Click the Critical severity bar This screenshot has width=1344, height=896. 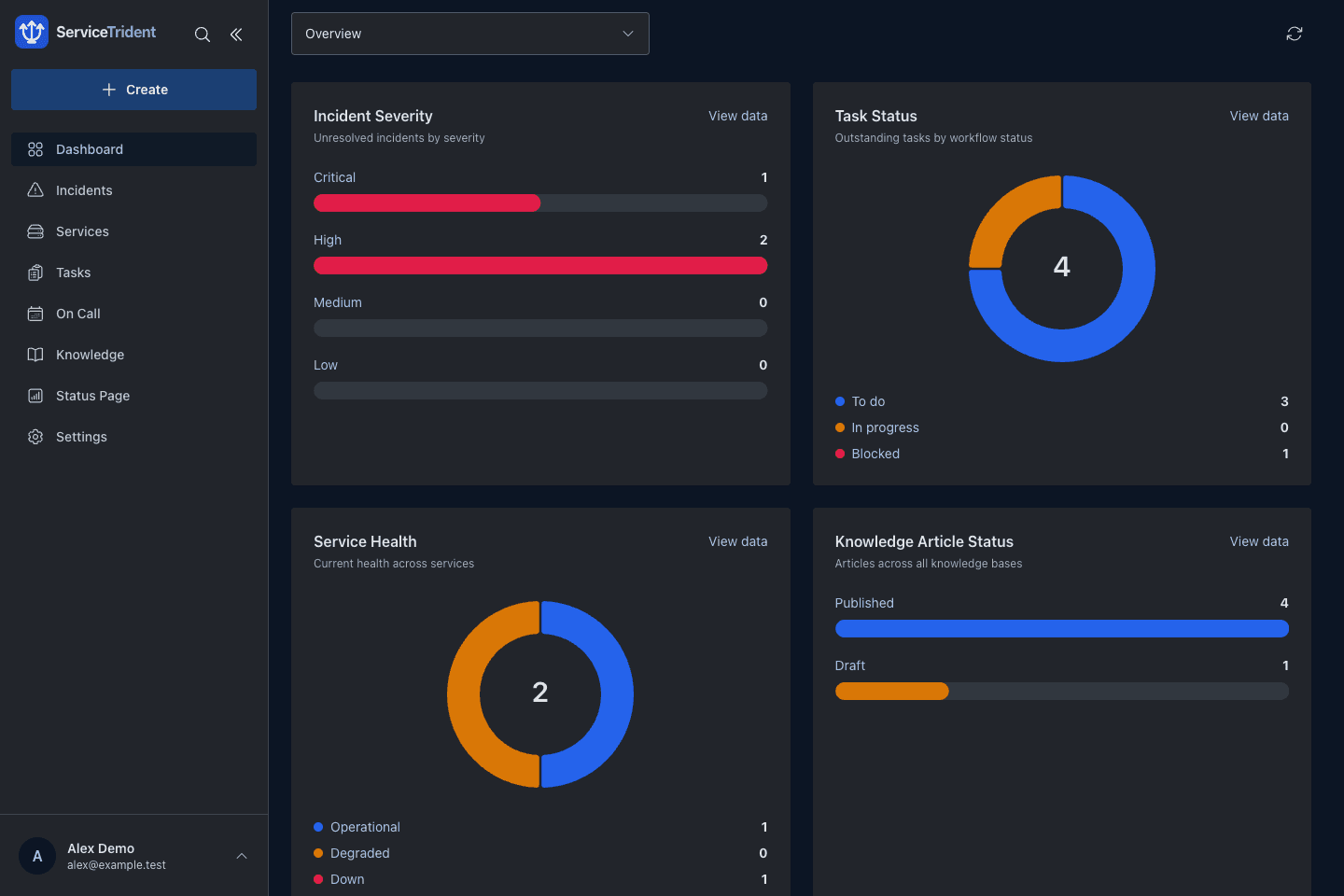(540, 203)
